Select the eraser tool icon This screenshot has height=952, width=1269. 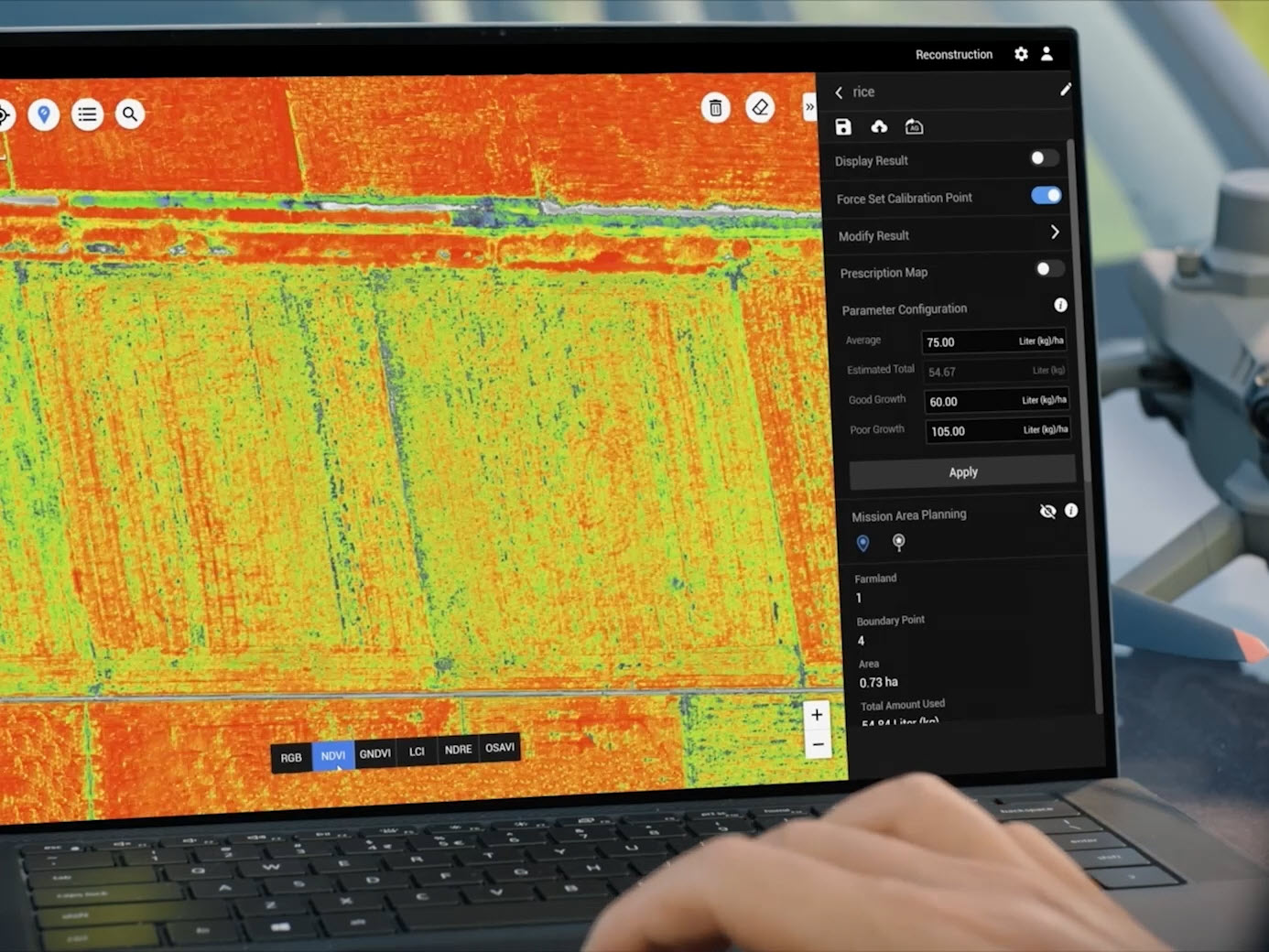760,107
